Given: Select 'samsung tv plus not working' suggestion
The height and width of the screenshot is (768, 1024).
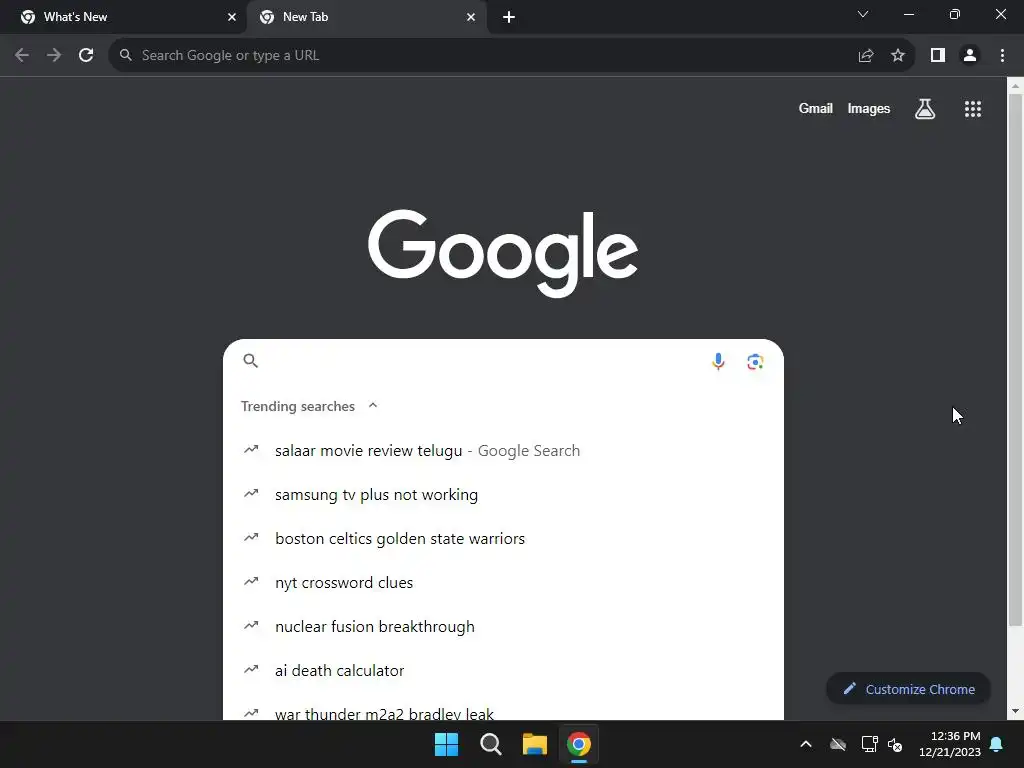Looking at the screenshot, I should [504, 494].
